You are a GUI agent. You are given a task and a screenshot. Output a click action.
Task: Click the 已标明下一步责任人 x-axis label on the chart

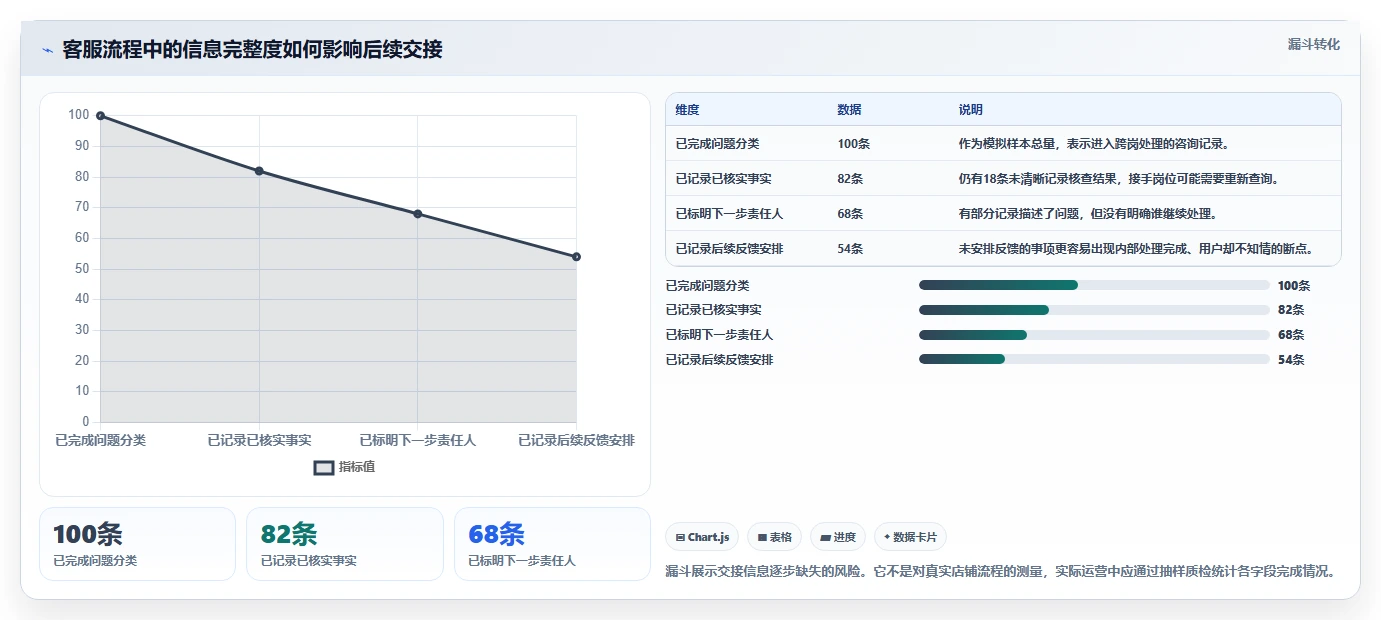418,440
